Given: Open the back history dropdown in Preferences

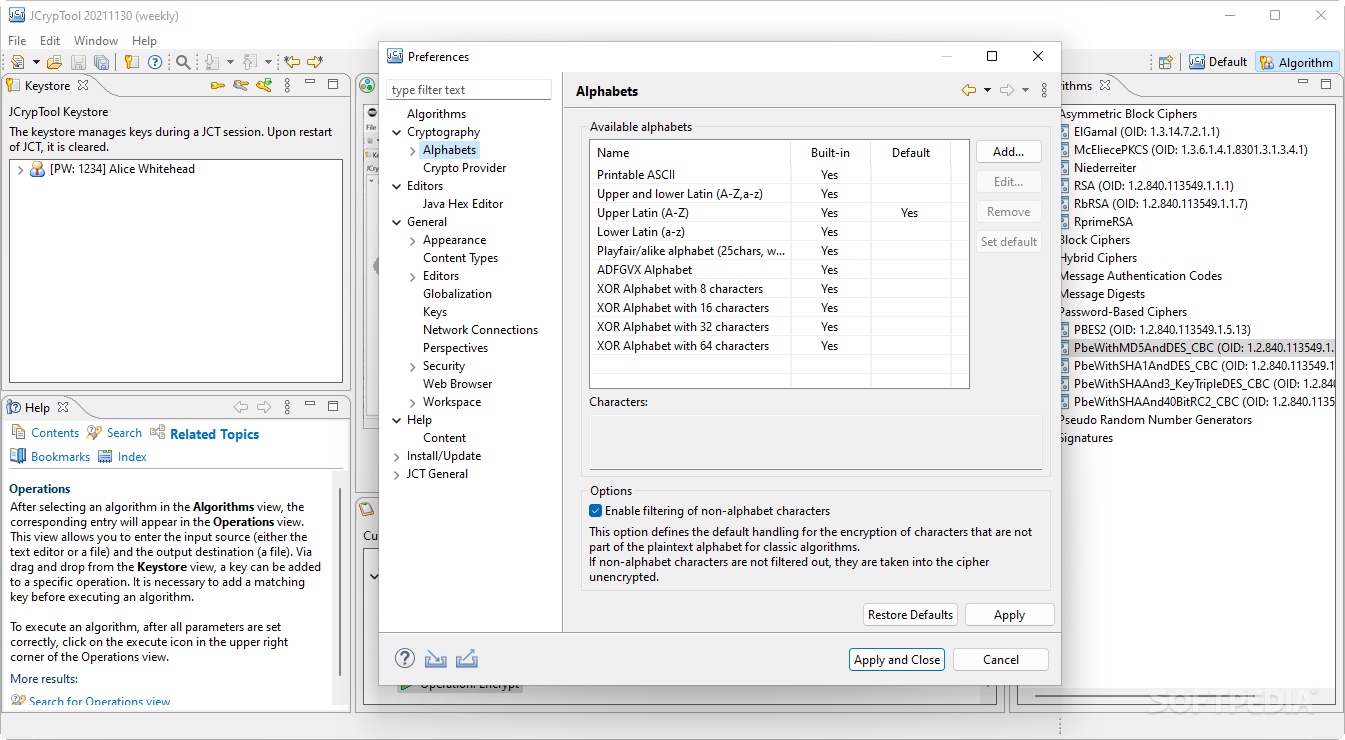Looking at the screenshot, I should (987, 90).
